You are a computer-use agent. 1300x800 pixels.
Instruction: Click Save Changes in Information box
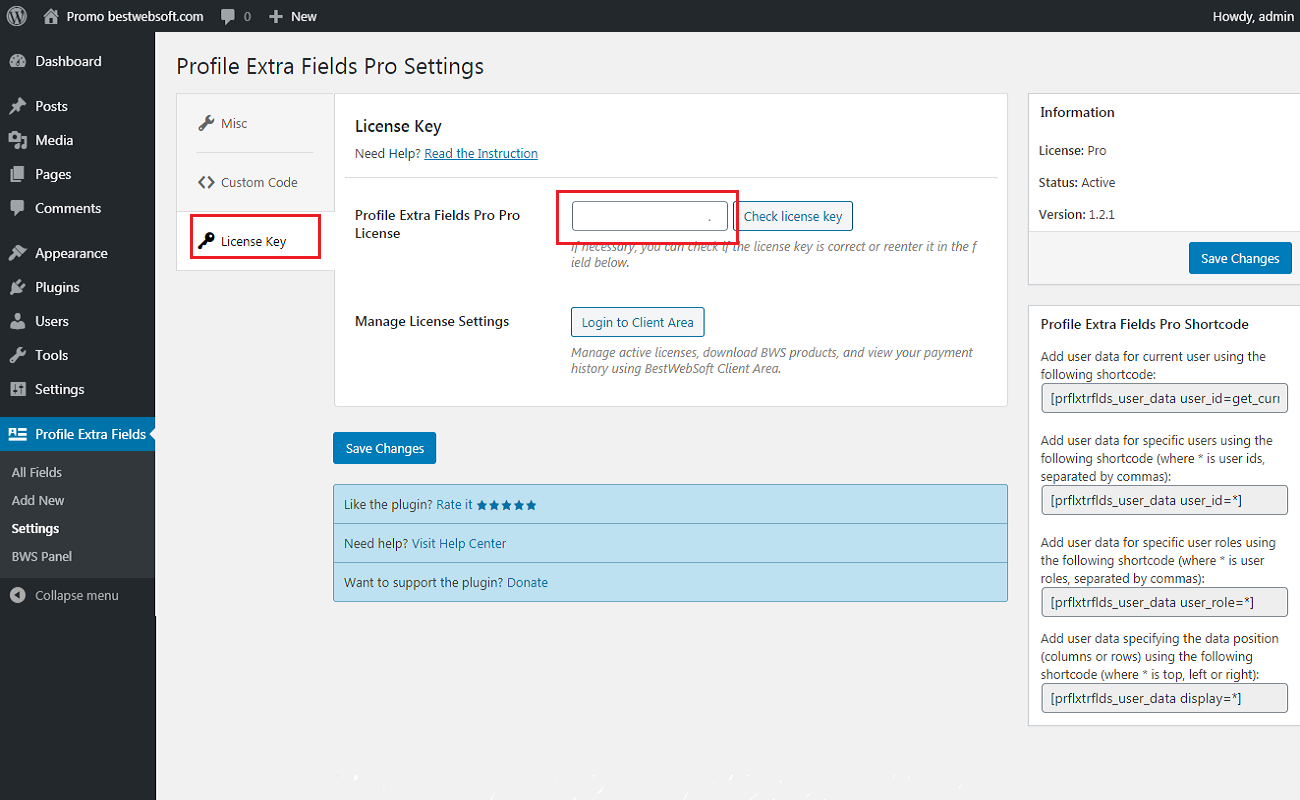coord(1240,258)
